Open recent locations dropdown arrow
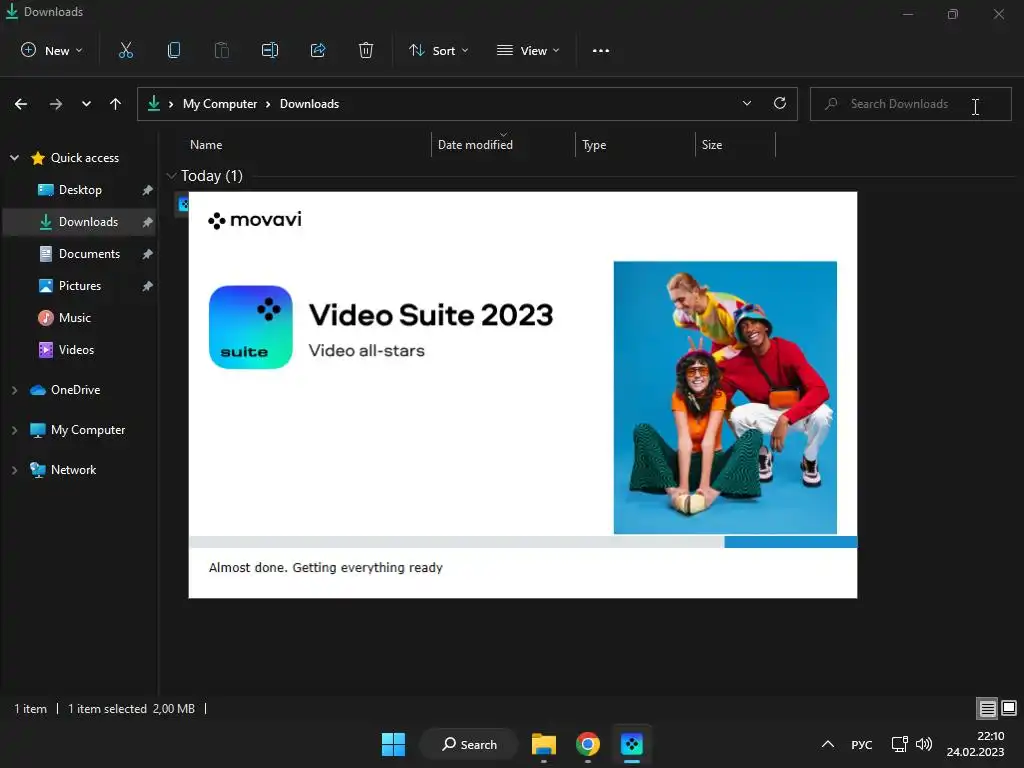This screenshot has width=1024, height=768. pyautogui.click(x=86, y=104)
